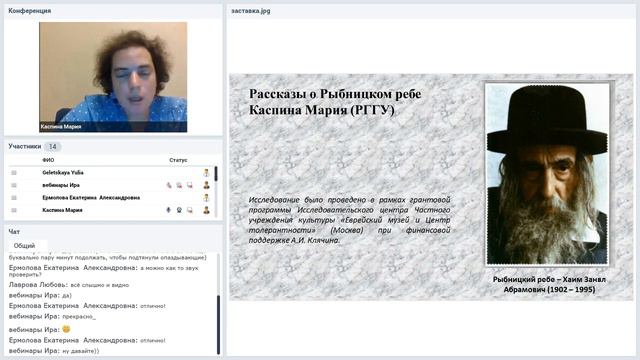Click chat message 'всё слышно и видно'
The height and width of the screenshot is (360, 640).
coord(100,285)
